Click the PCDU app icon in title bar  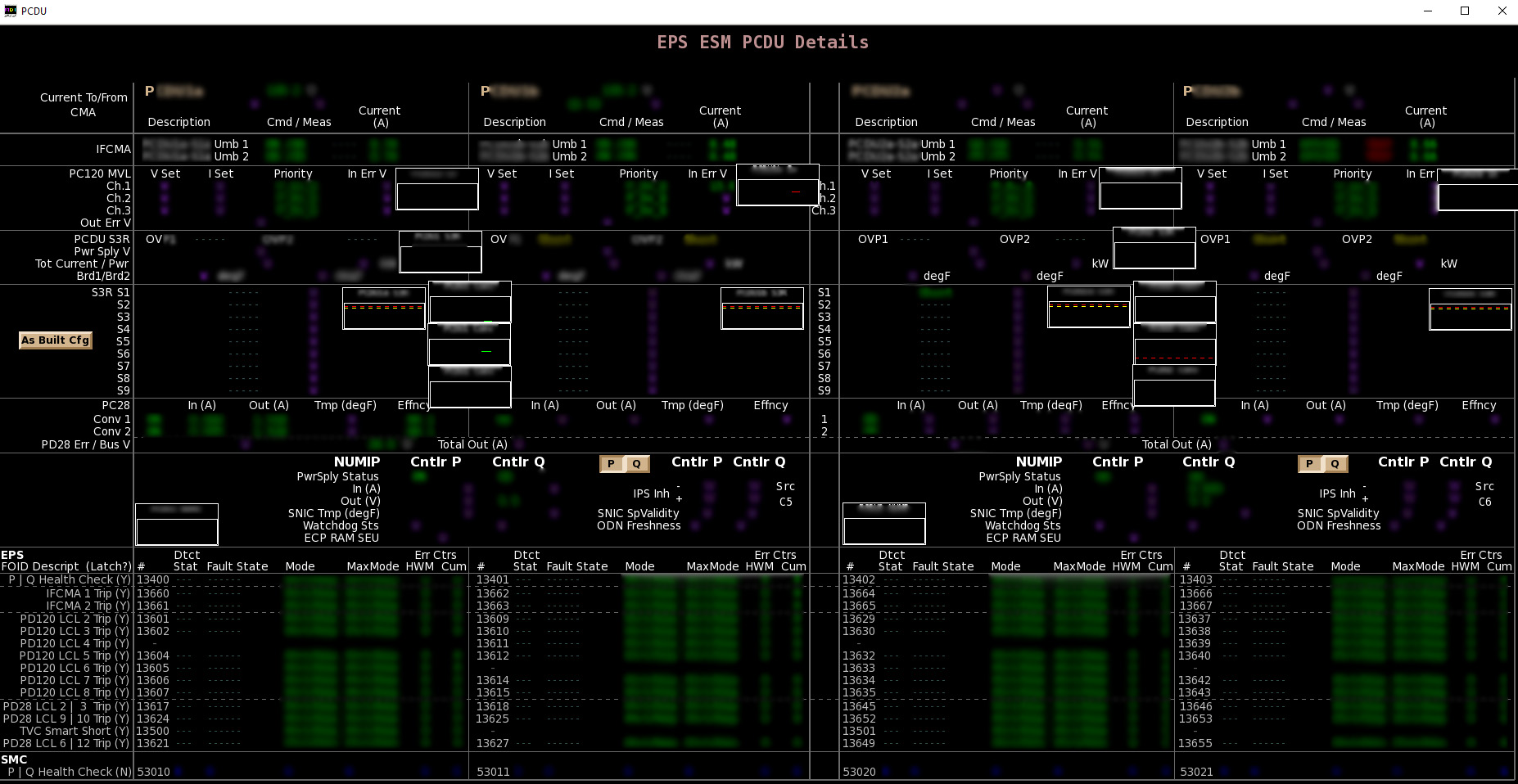11,11
